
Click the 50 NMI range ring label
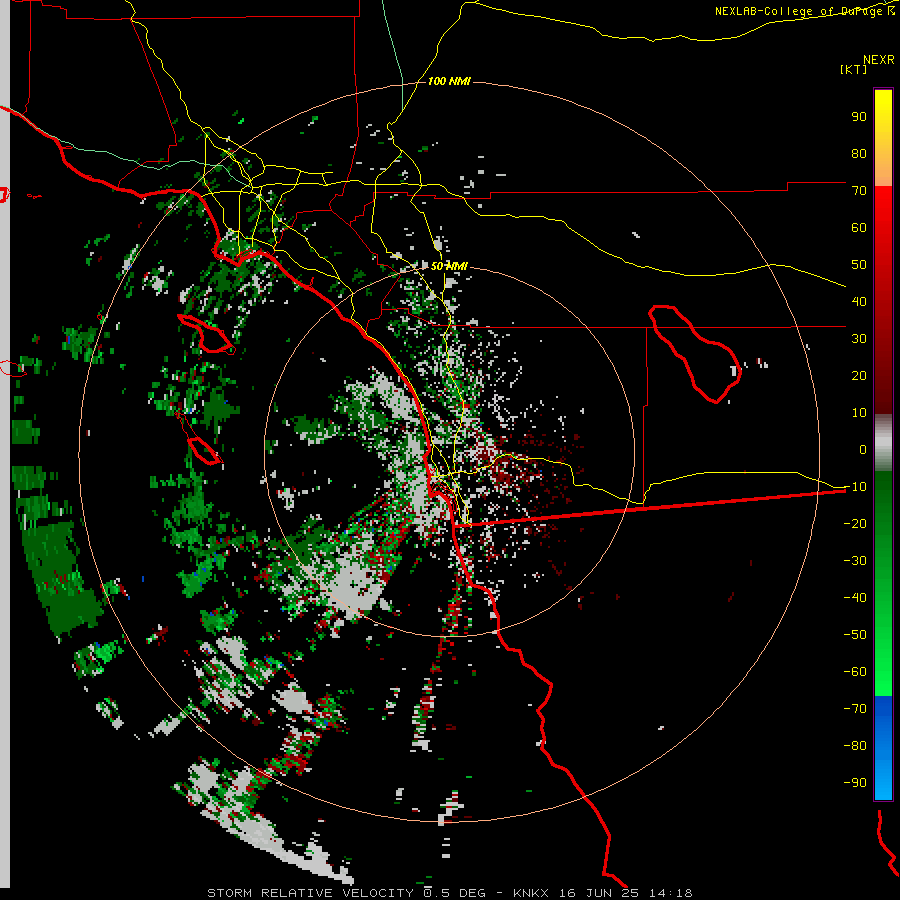point(449,266)
